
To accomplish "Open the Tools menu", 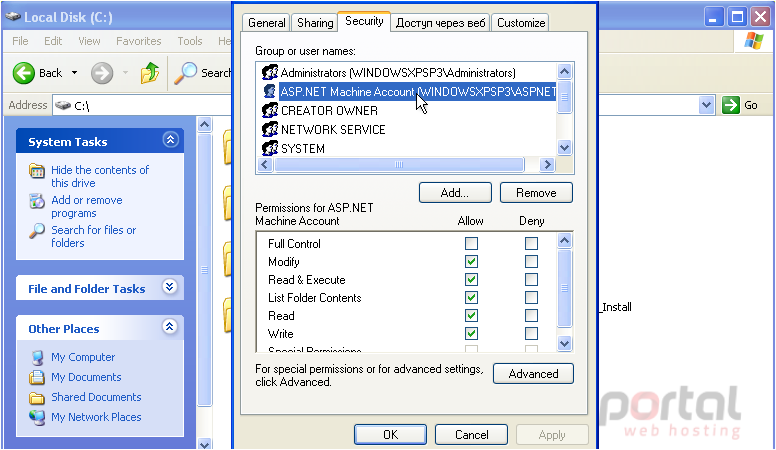I will 190,41.
